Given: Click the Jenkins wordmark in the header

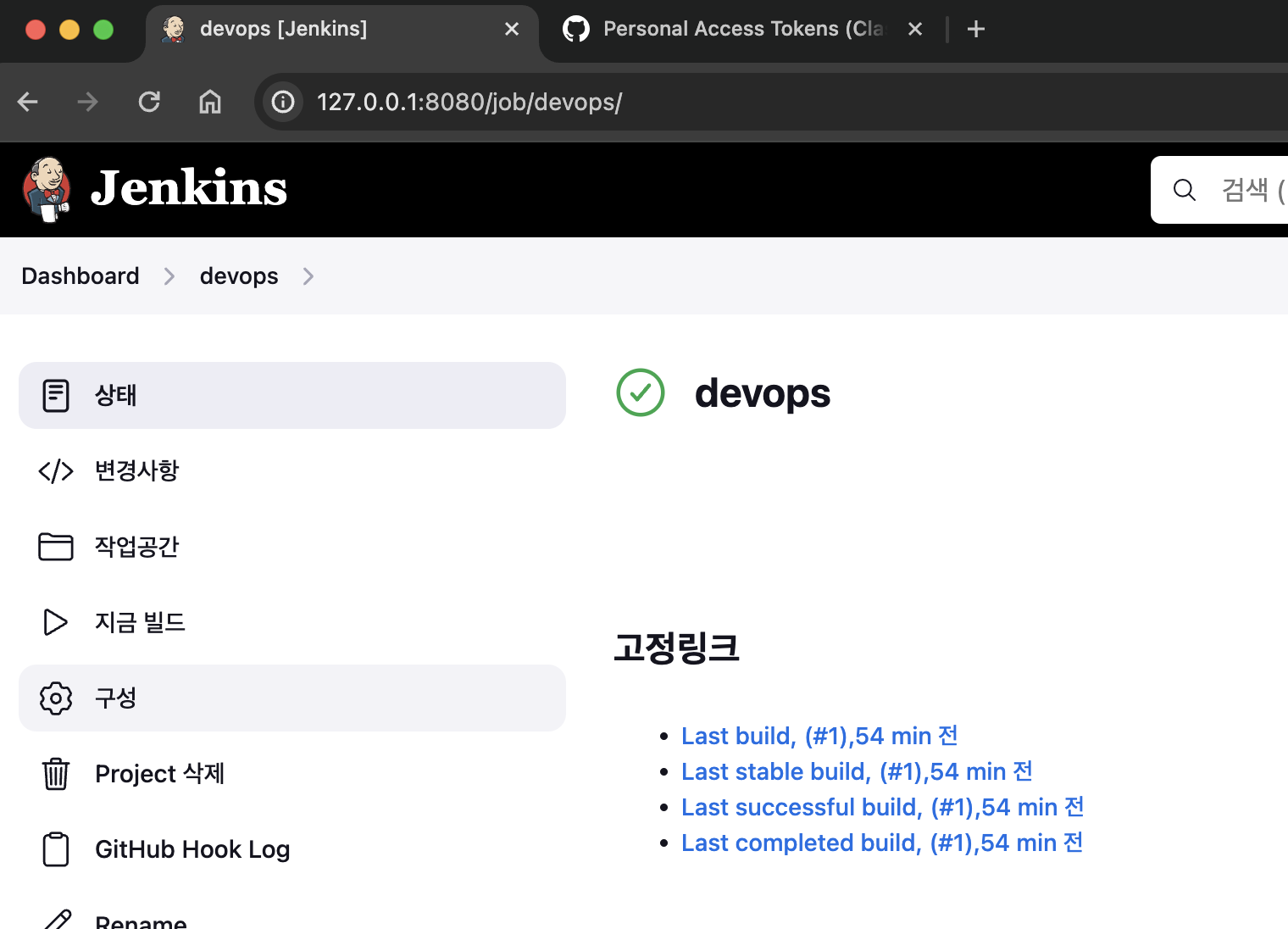Looking at the screenshot, I should click(x=189, y=188).
